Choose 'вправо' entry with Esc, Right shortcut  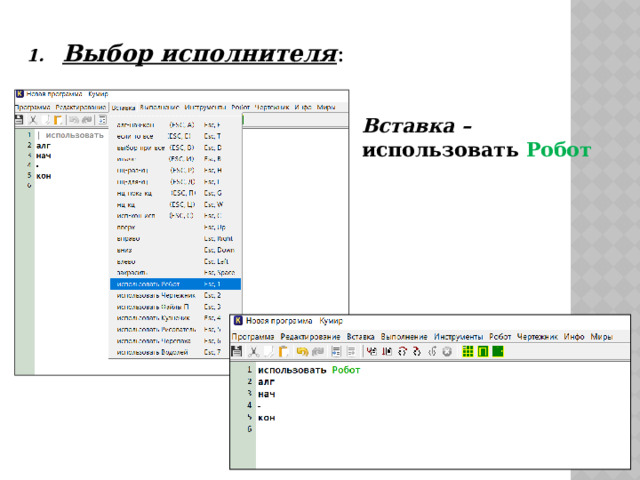[176, 238]
